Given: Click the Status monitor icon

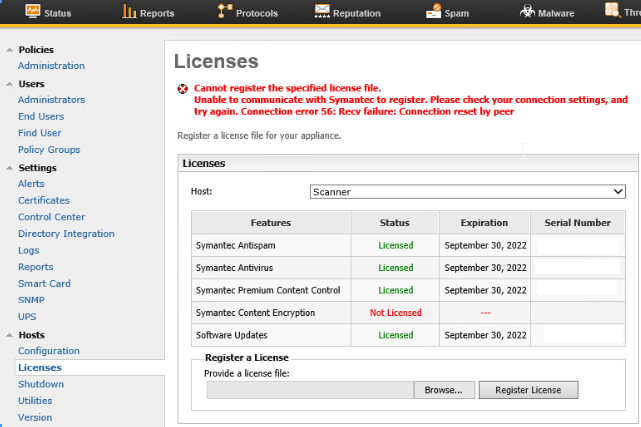Looking at the screenshot, I should point(32,12).
